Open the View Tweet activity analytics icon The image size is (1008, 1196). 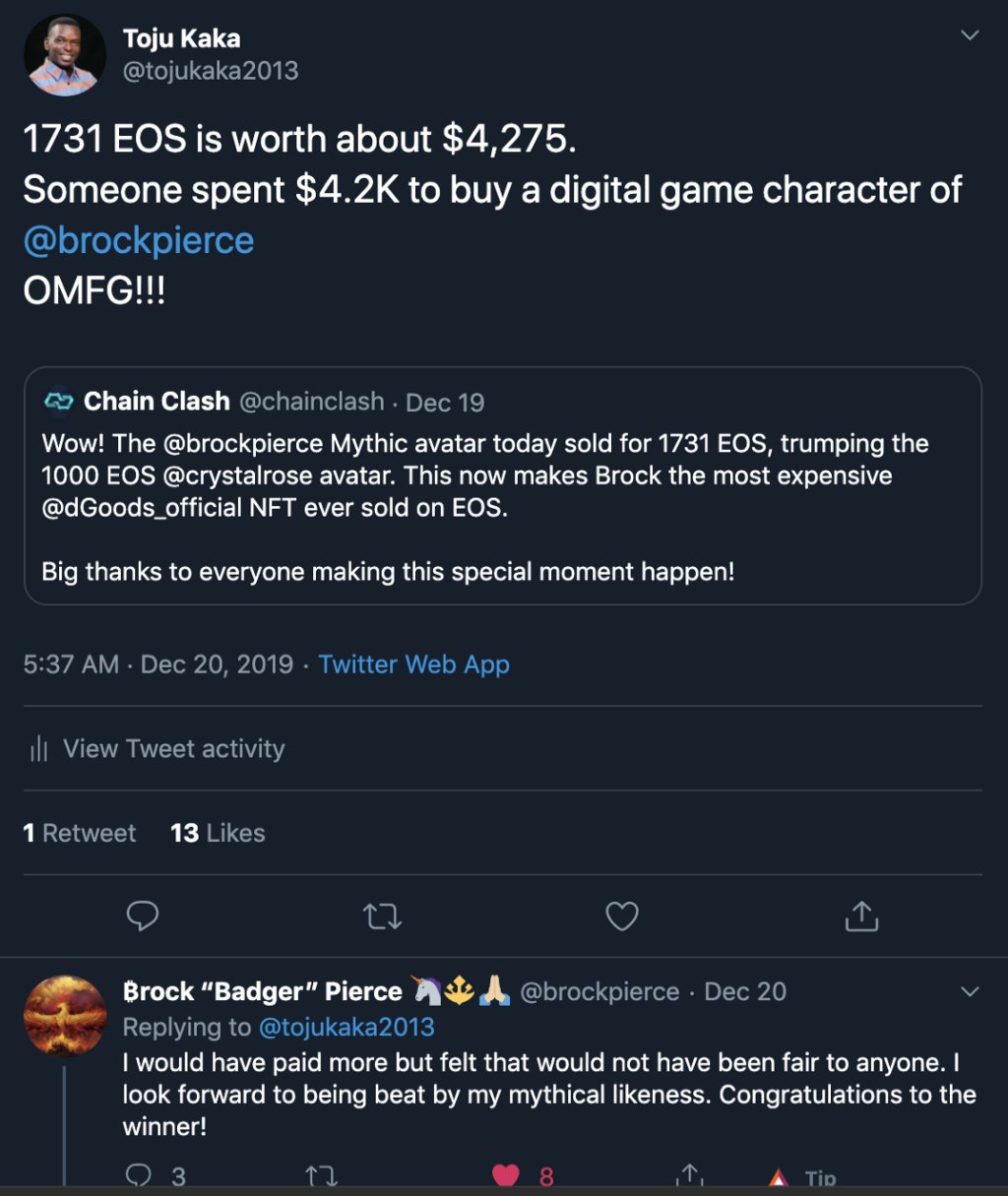pyautogui.click(x=39, y=749)
